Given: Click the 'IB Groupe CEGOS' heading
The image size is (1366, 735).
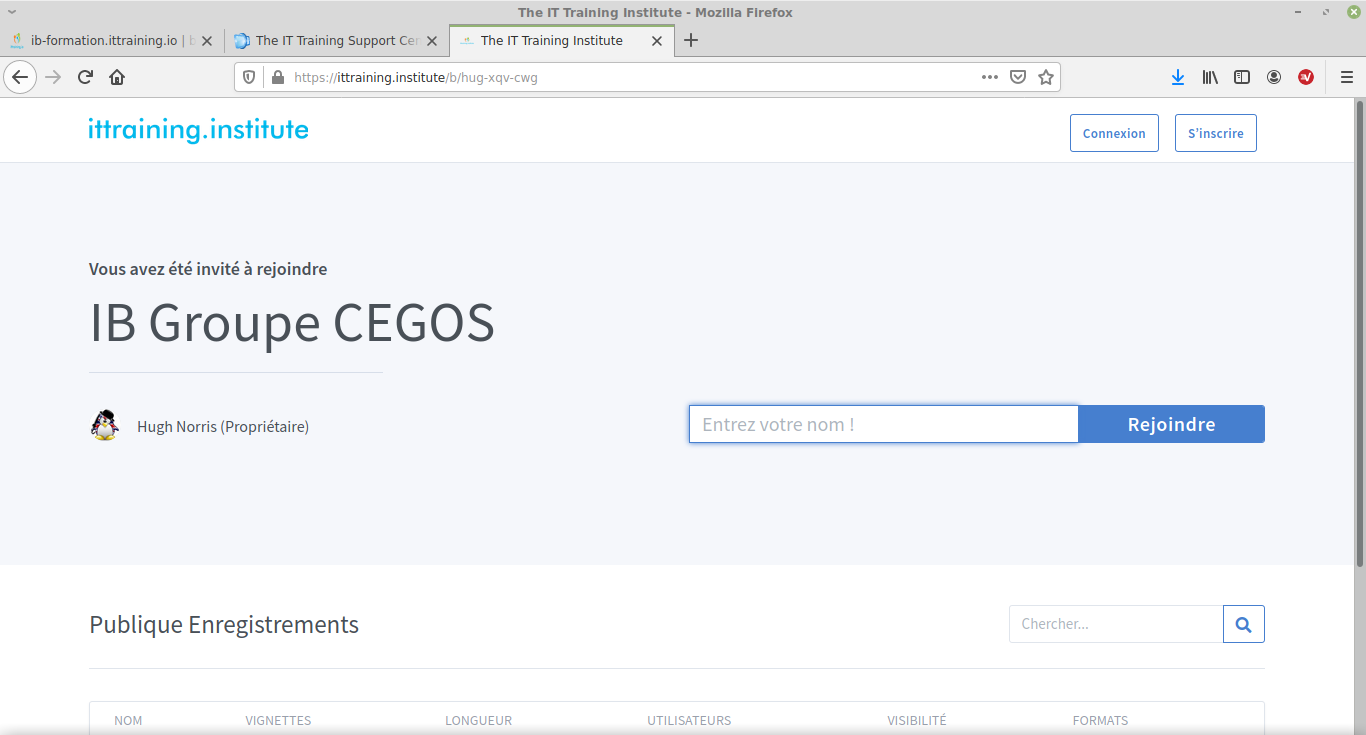Looking at the screenshot, I should 292,323.
